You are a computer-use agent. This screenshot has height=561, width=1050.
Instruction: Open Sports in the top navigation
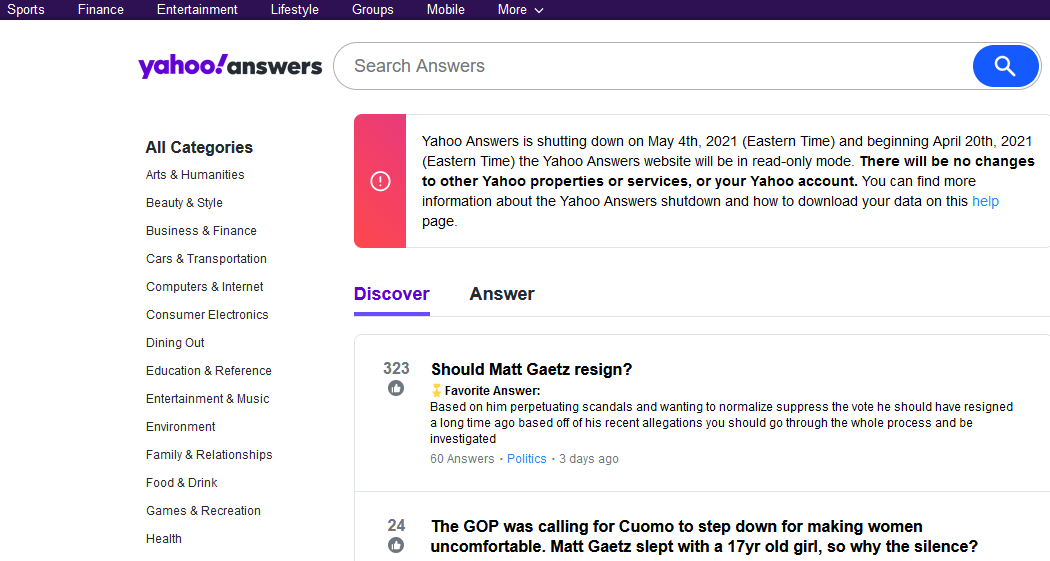point(25,10)
